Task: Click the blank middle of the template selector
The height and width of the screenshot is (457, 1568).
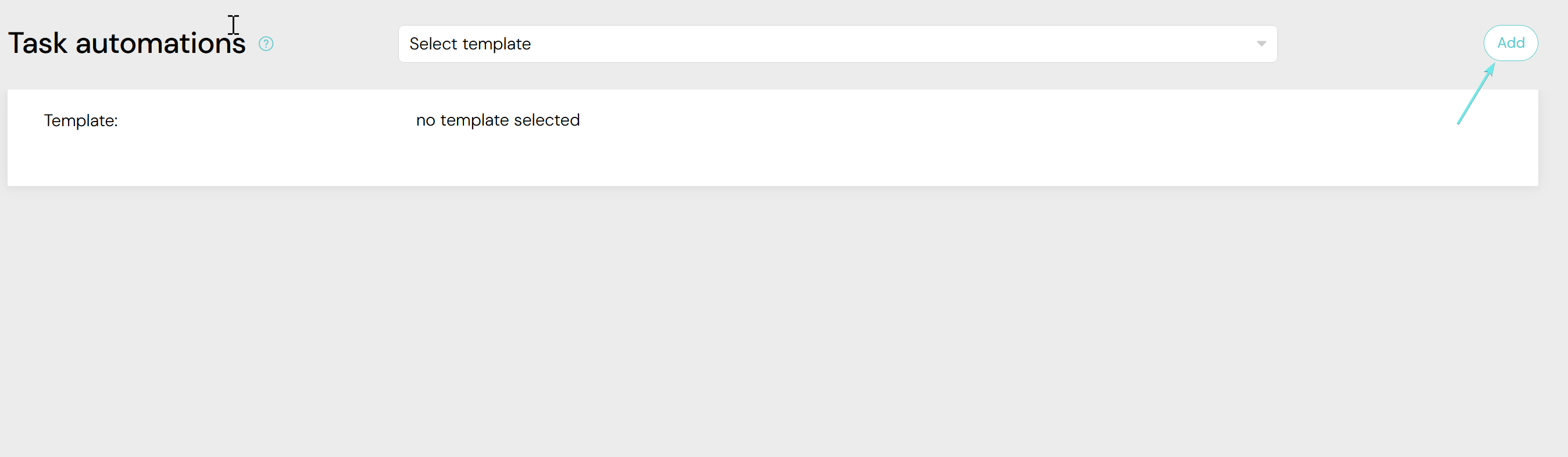Action: point(883,44)
